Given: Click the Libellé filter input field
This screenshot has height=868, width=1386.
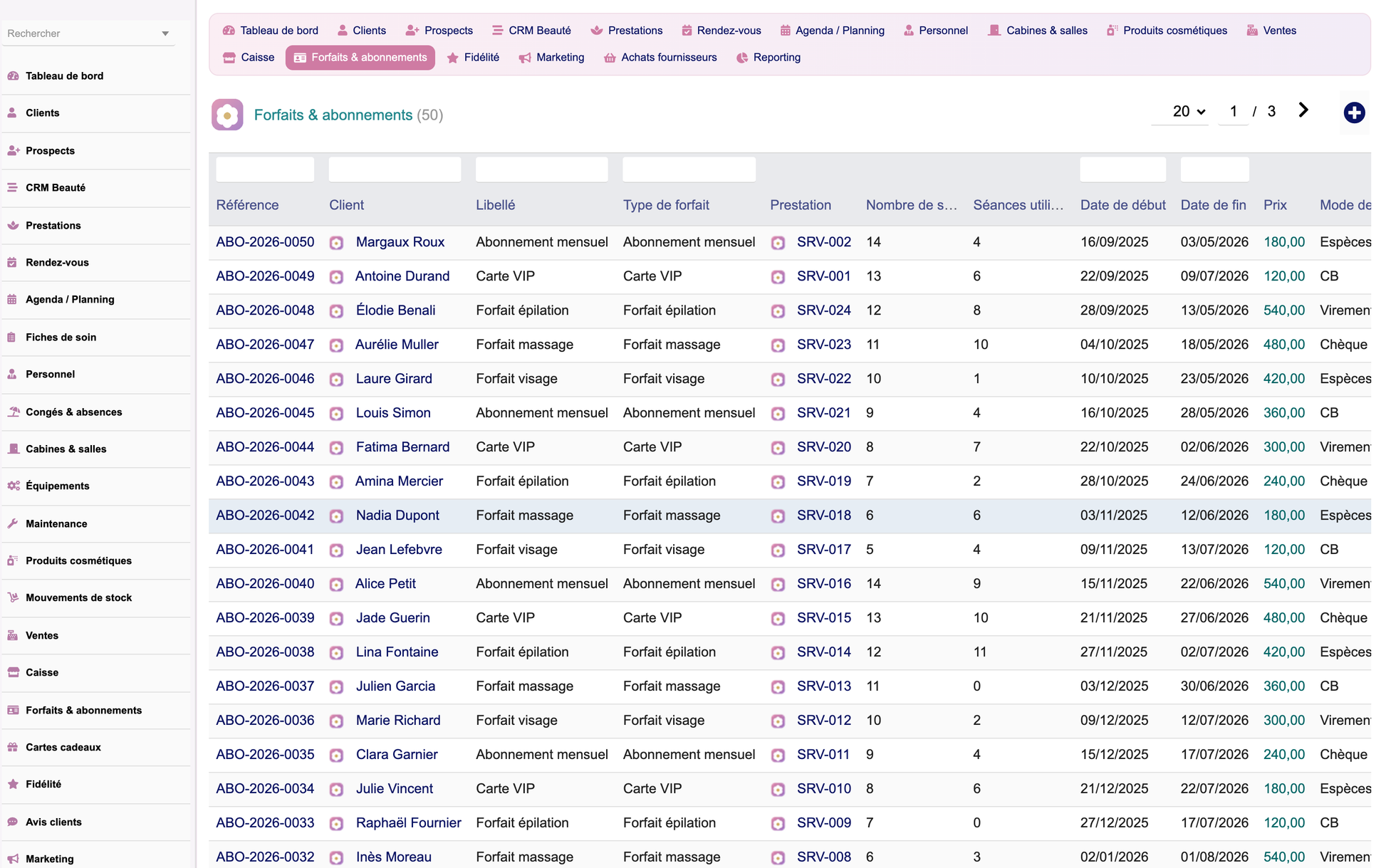Looking at the screenshot, I should tap(541, 169).
